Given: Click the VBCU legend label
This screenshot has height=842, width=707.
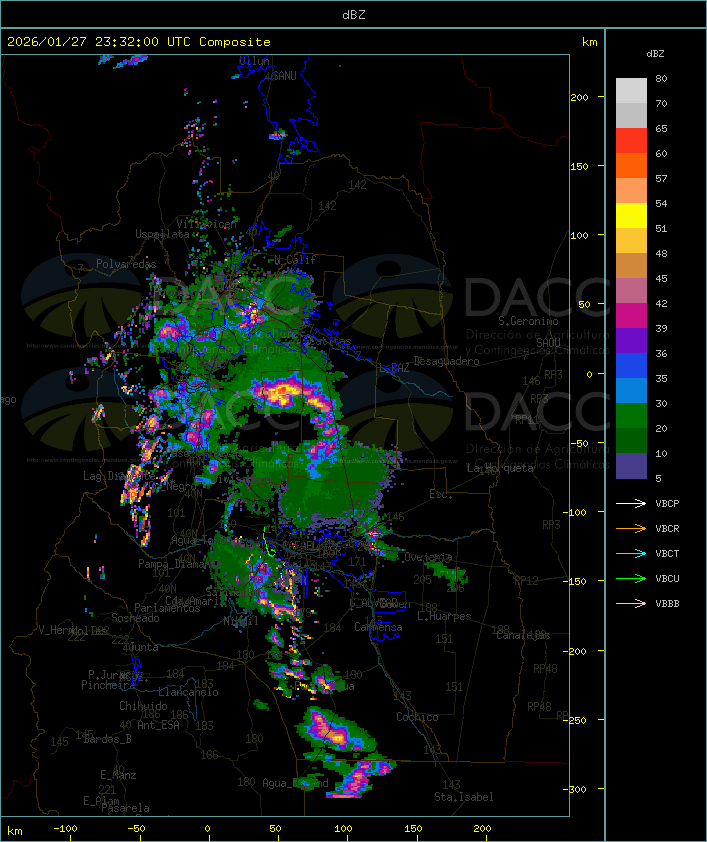Looking at the screenshot, I should (x=667, y=578).
